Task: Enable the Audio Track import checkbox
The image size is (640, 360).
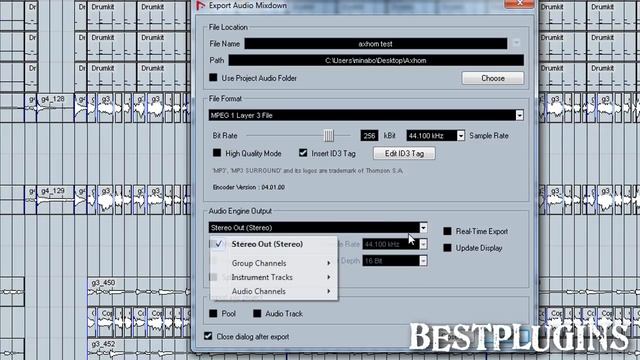Action: click(257, 313)
